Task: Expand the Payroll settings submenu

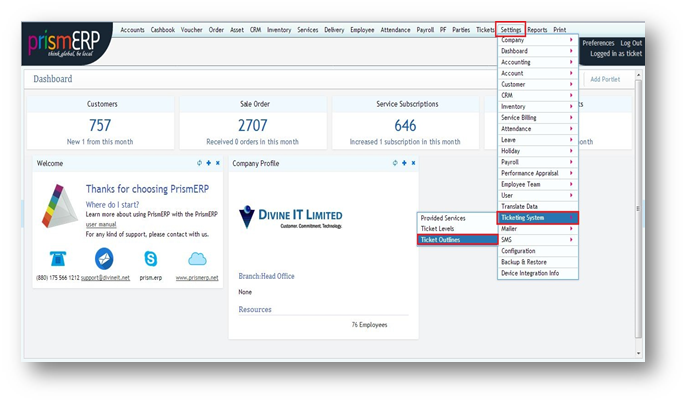Action: (x=538, y=162)
